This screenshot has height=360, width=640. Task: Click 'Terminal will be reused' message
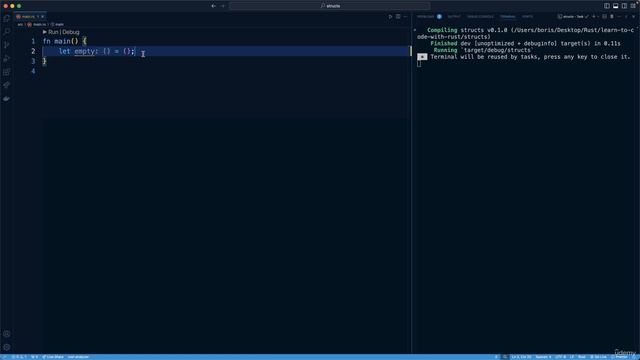[x=530, y=57]
